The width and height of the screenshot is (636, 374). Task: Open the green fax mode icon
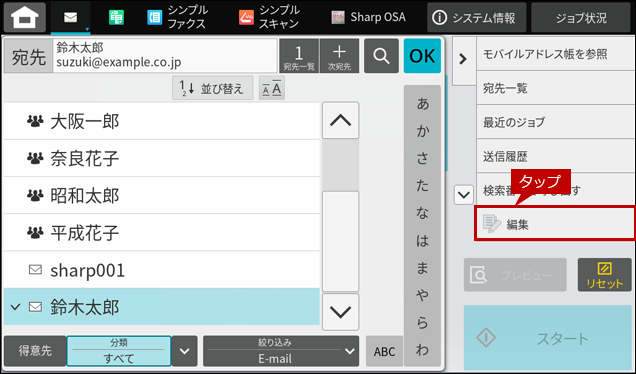point(116,17)
